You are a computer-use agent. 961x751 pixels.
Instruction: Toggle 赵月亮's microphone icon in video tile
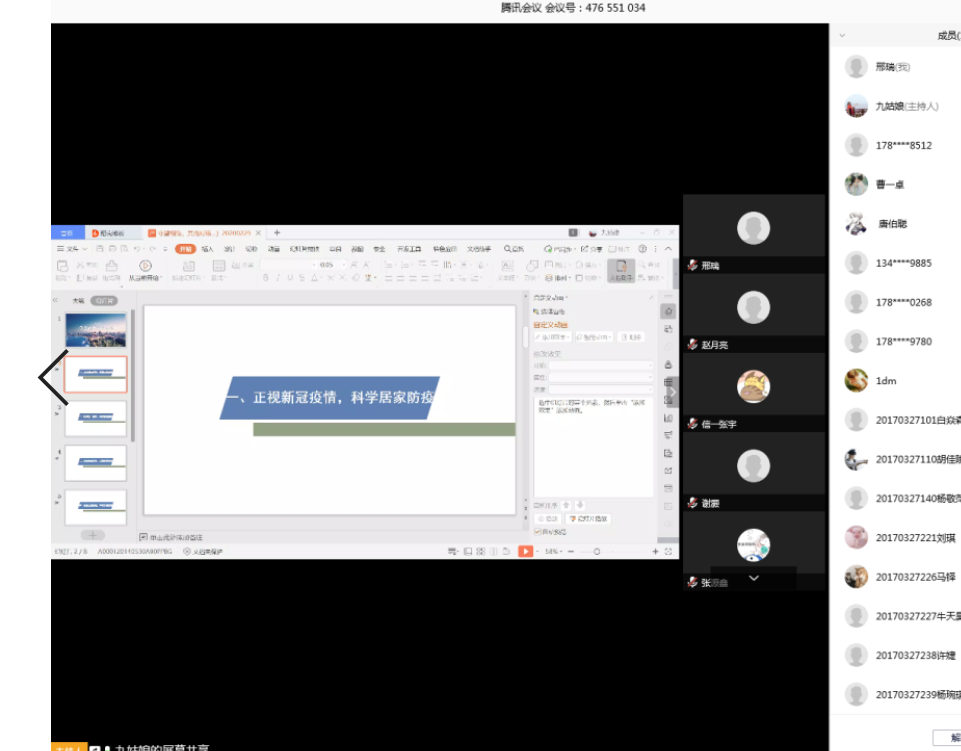coord(692,345)
